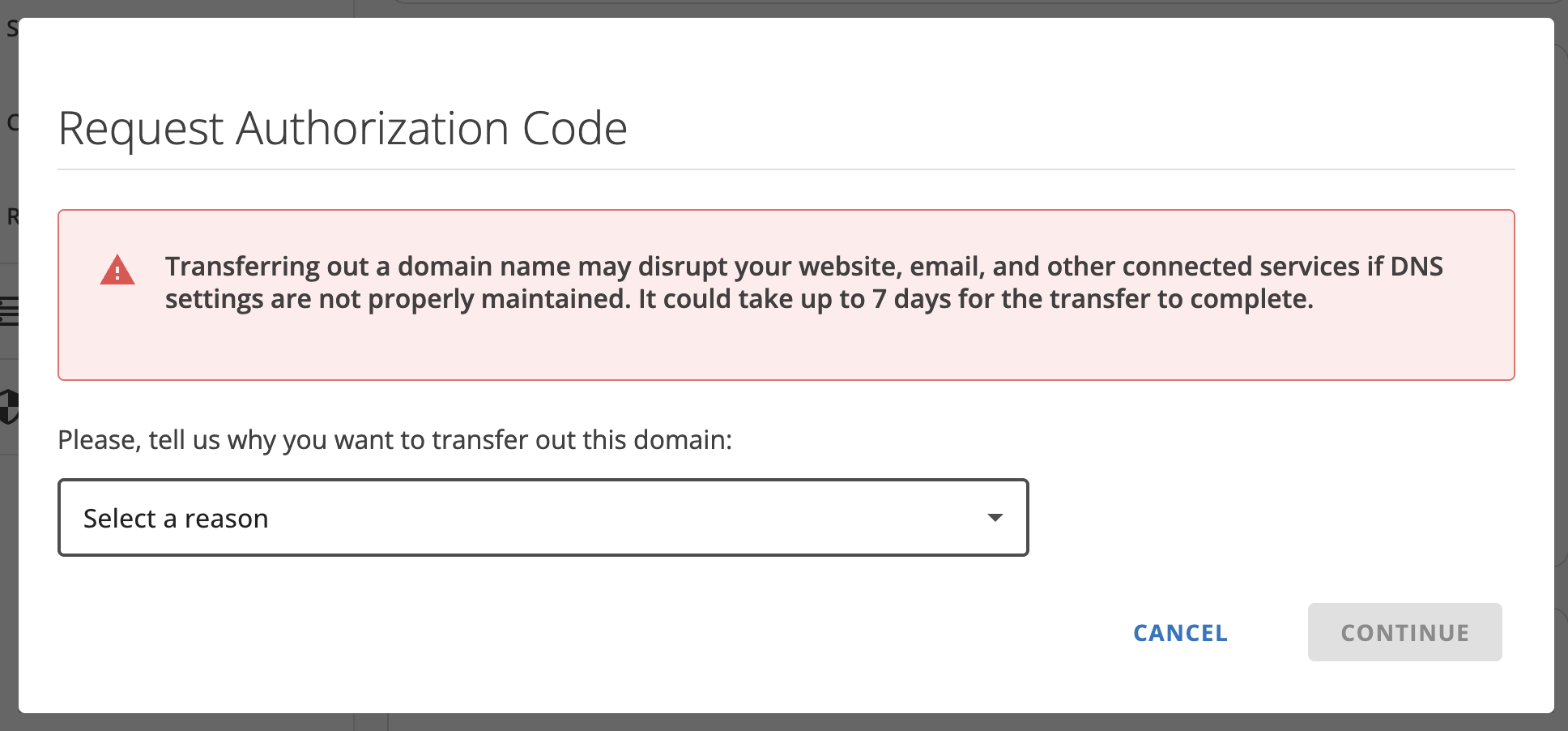Click the divider line under the dialog title
This screenshot has height=731, width=1568.
[x=786, y=169]
